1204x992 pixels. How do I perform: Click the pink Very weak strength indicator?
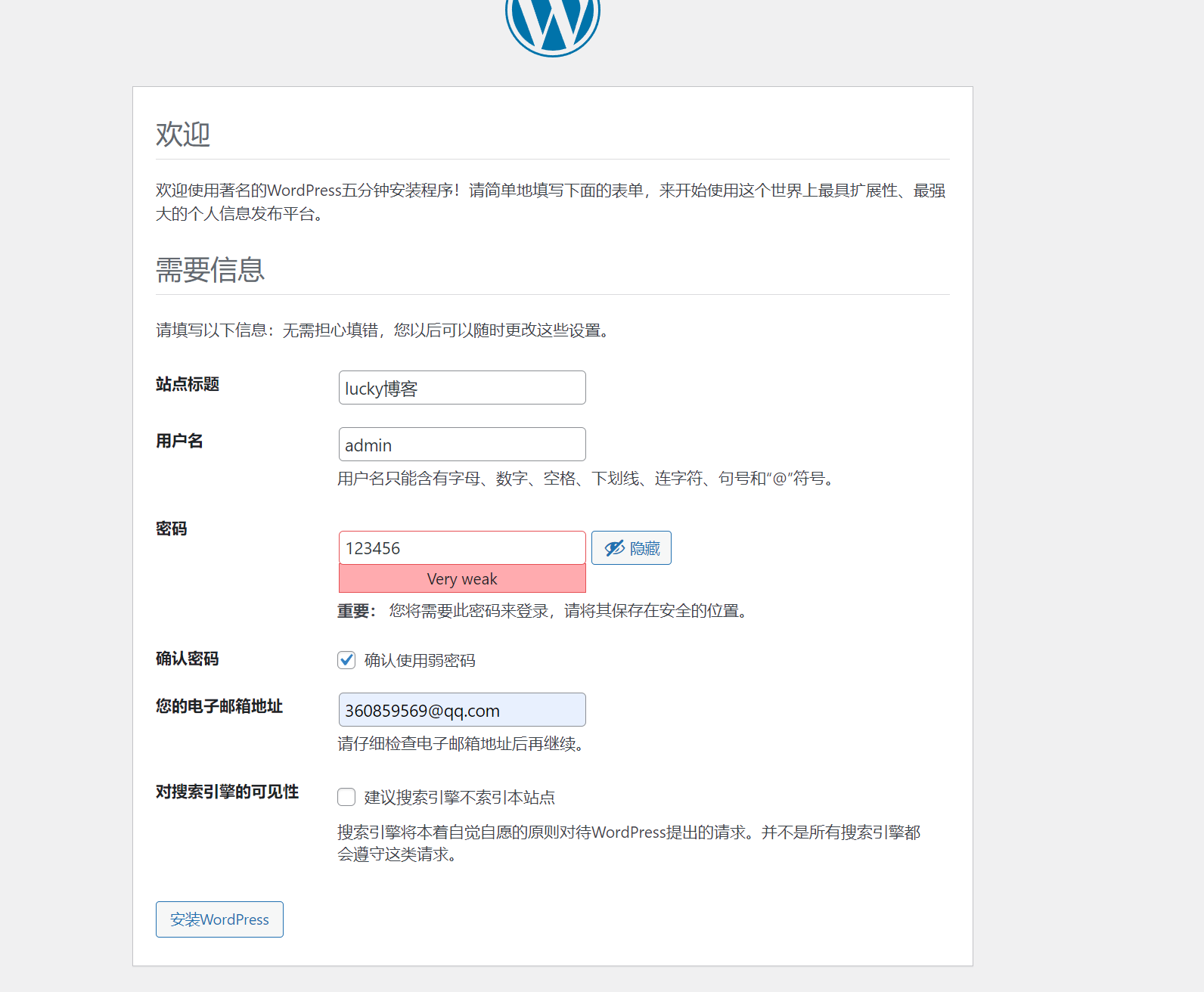(x=461, y=579)
